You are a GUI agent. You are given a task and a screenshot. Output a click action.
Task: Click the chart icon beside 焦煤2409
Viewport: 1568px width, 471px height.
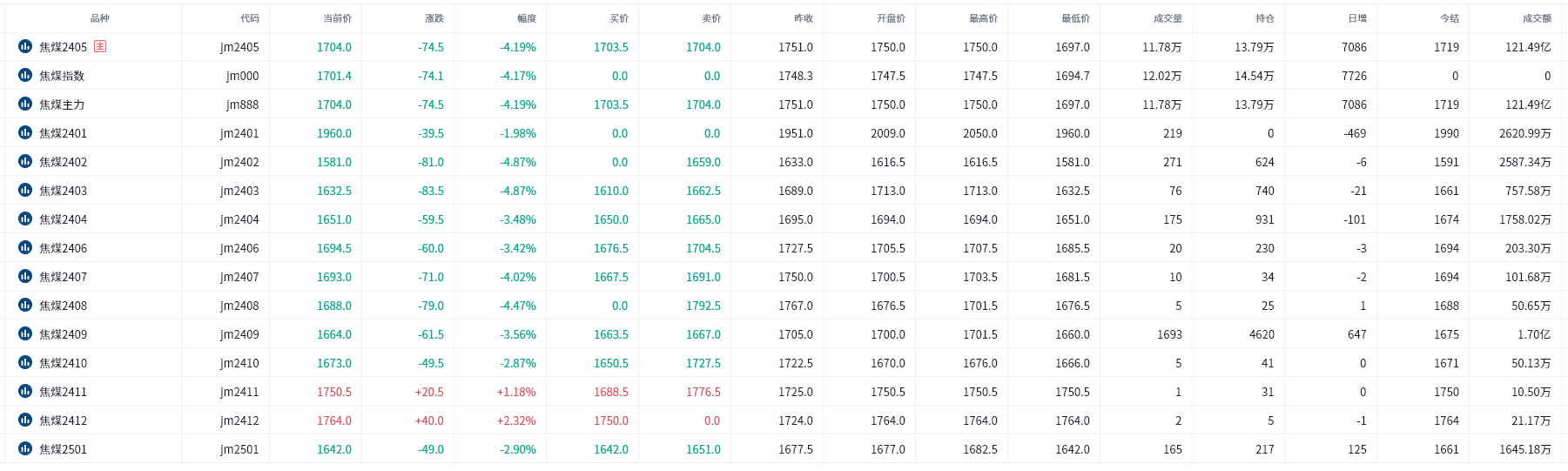click(25, 333)
